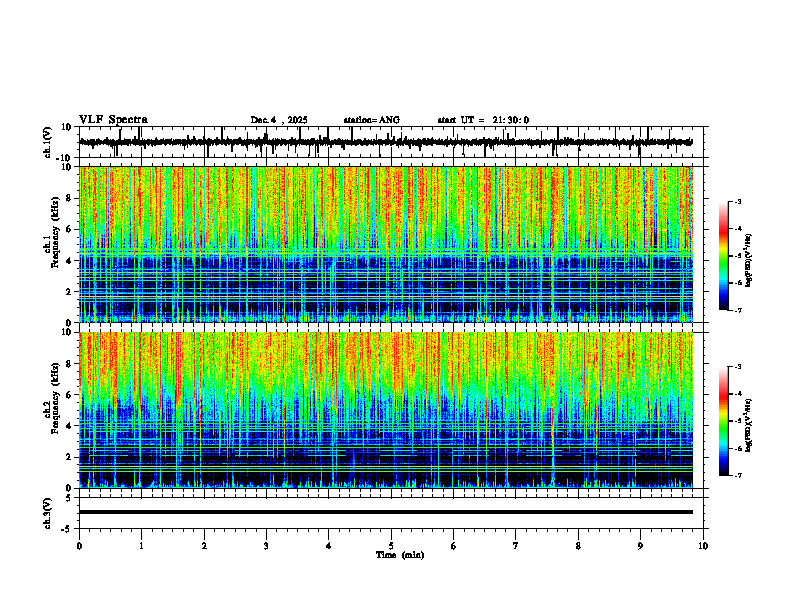Click time-axis tick label "2"
The width and height of the screenshot is (792, 612).
click(x=204, y=546)
